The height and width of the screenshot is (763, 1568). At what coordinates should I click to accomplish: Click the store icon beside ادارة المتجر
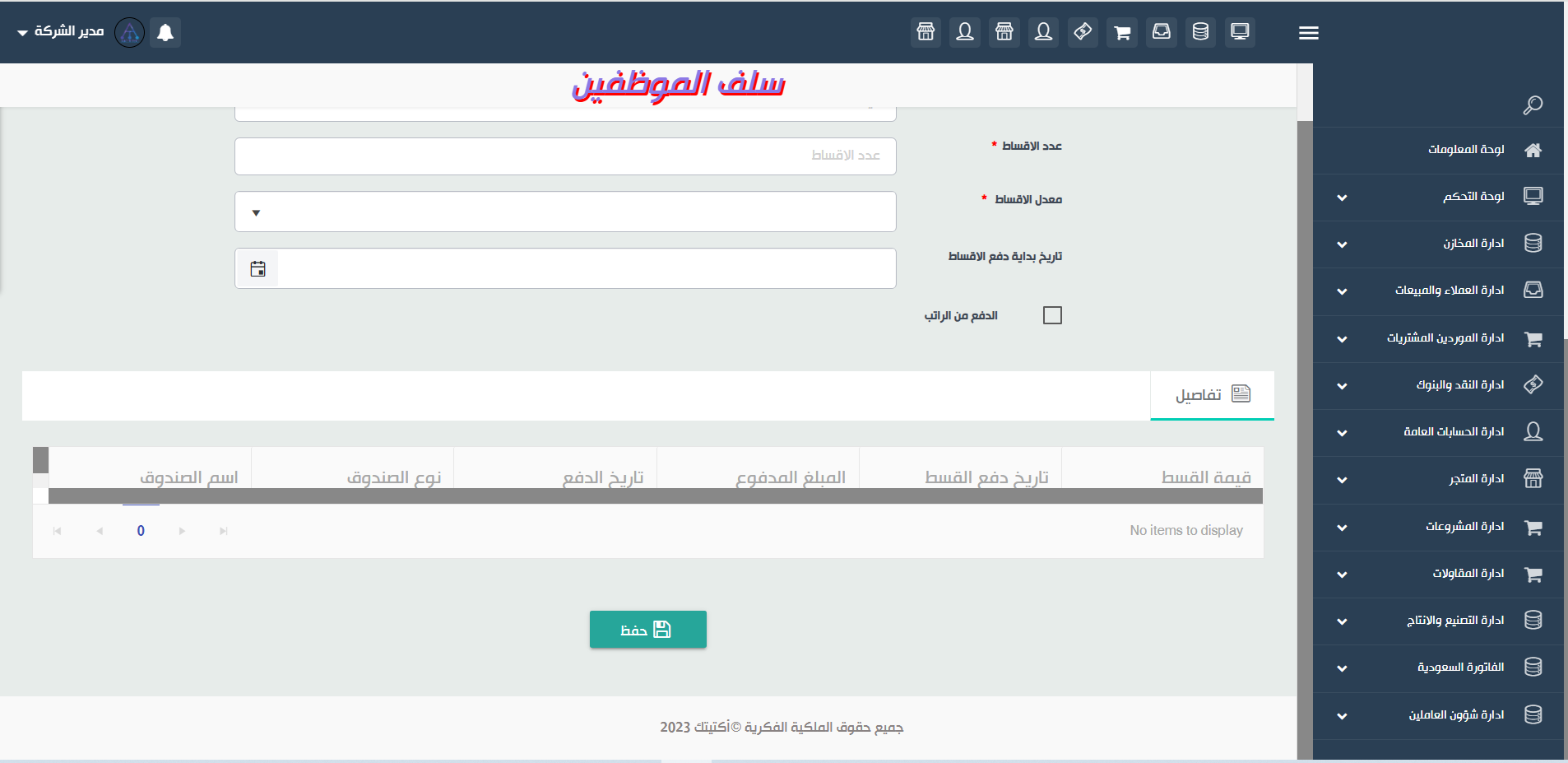[x=1533, y=479]
